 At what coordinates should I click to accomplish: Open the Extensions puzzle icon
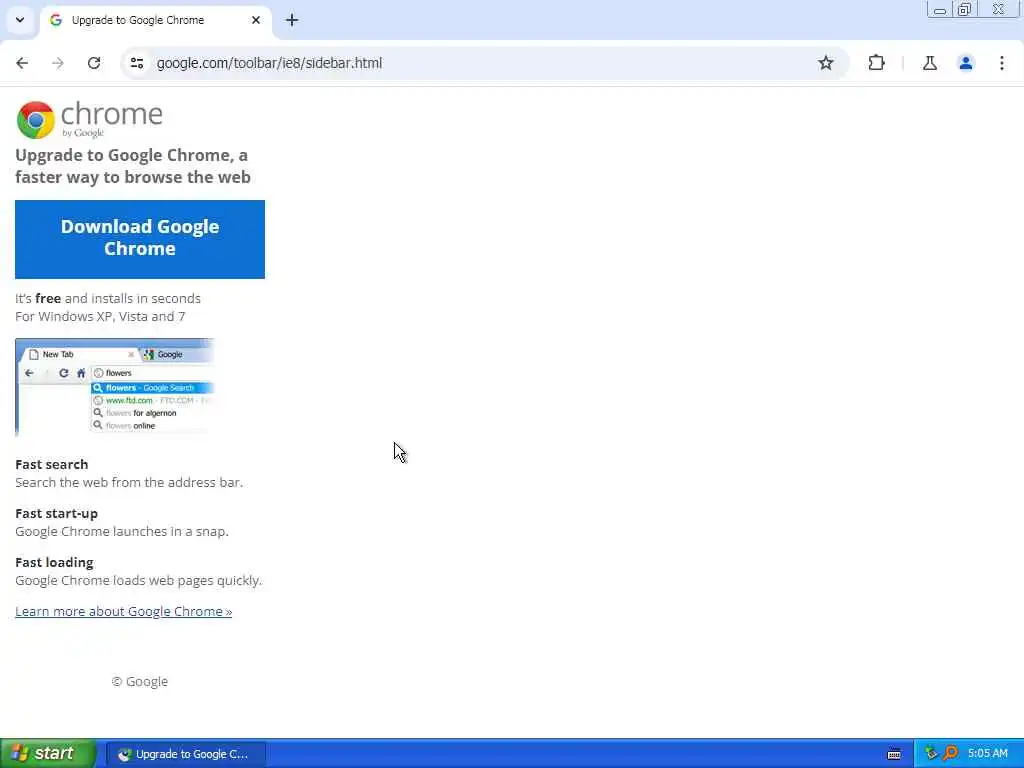[x=876, y=63]
